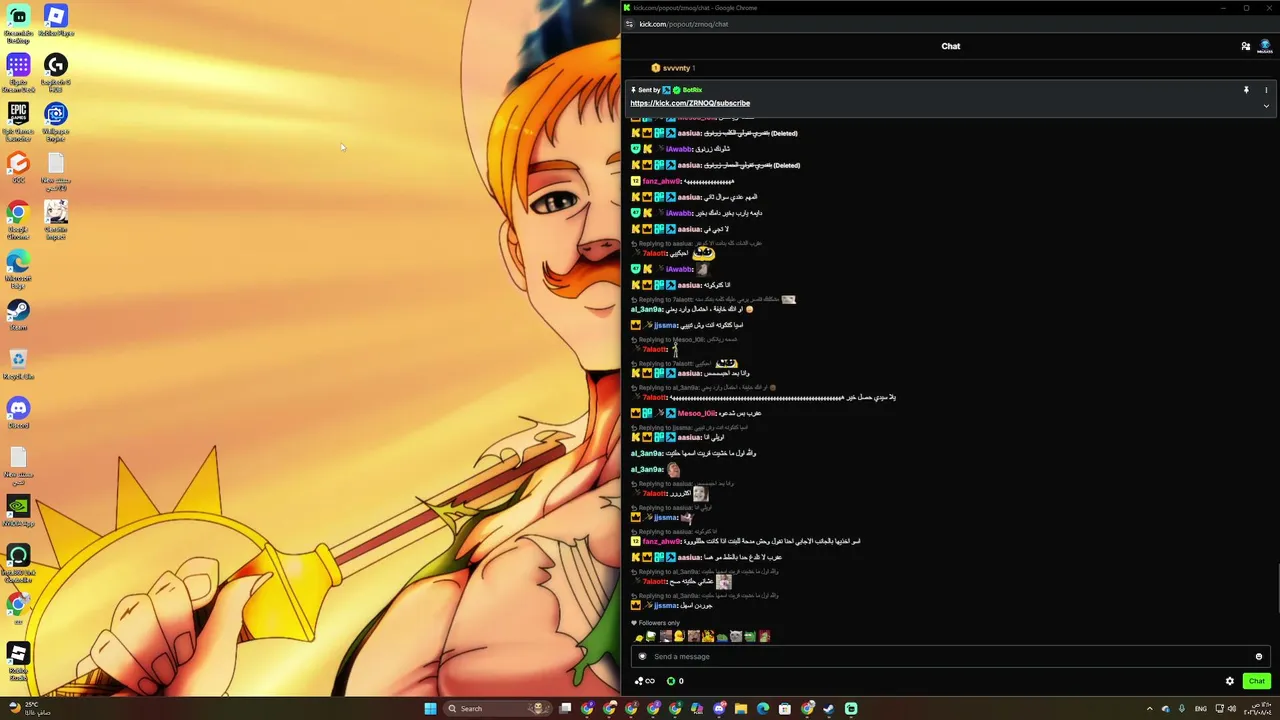Open Elgato Stream Deck desktop shortcut

18,71
